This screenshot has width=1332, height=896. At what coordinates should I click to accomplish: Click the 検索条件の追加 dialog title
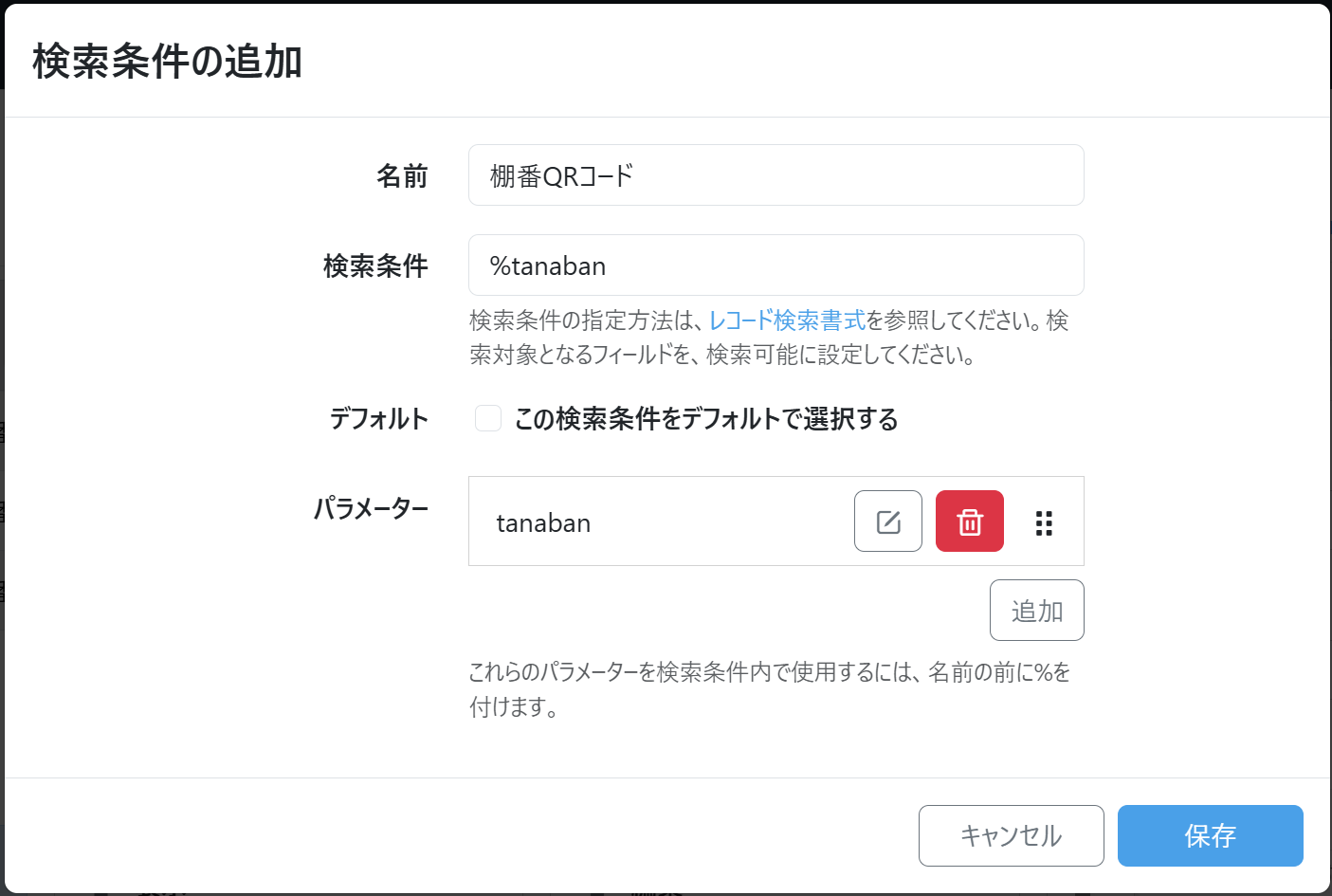tap(167, 62)
